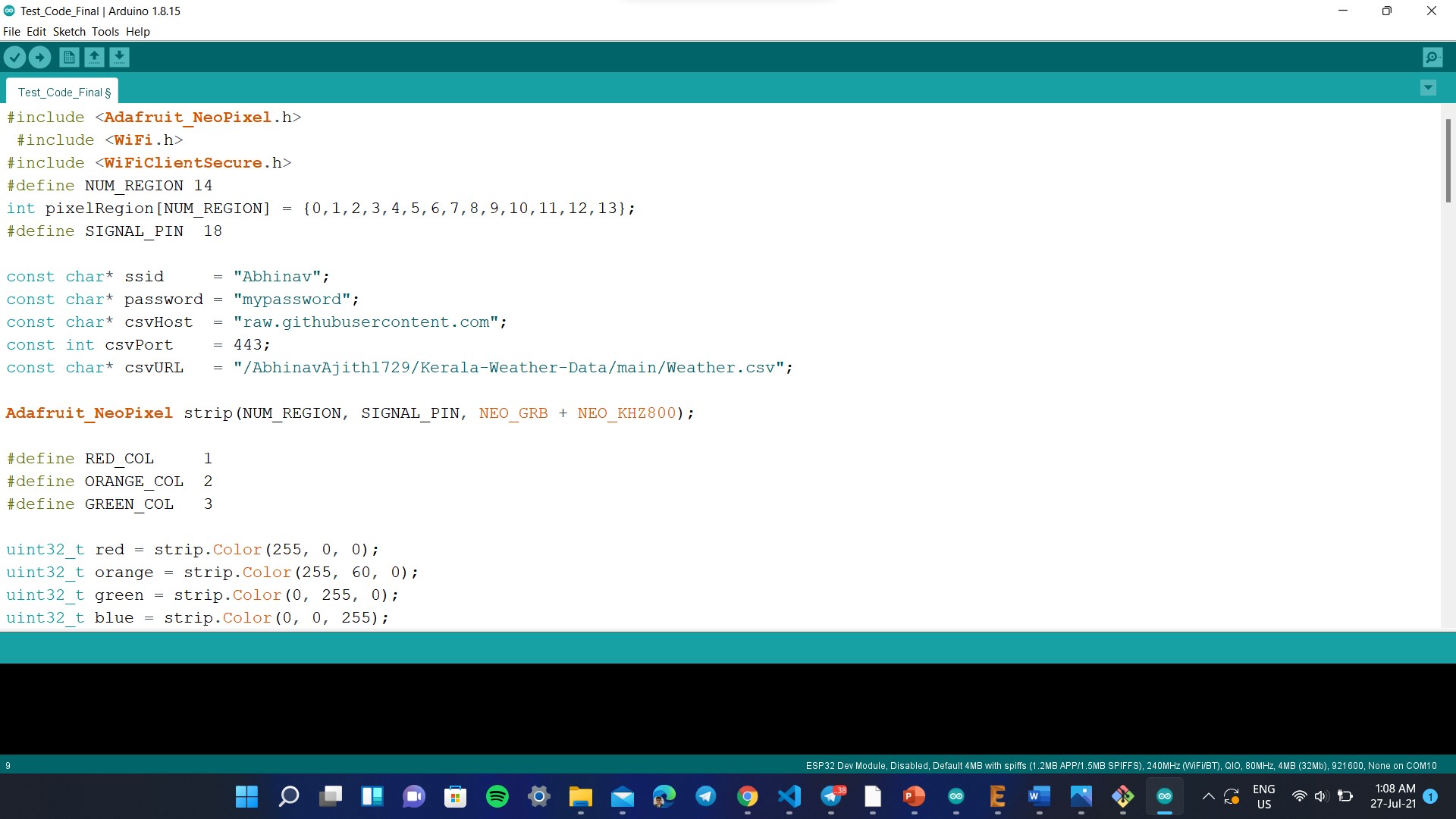Click the Verify sketch checkmark button
Image resolution: width=1456 pixels, height=819 pixels.
(14, 57)
